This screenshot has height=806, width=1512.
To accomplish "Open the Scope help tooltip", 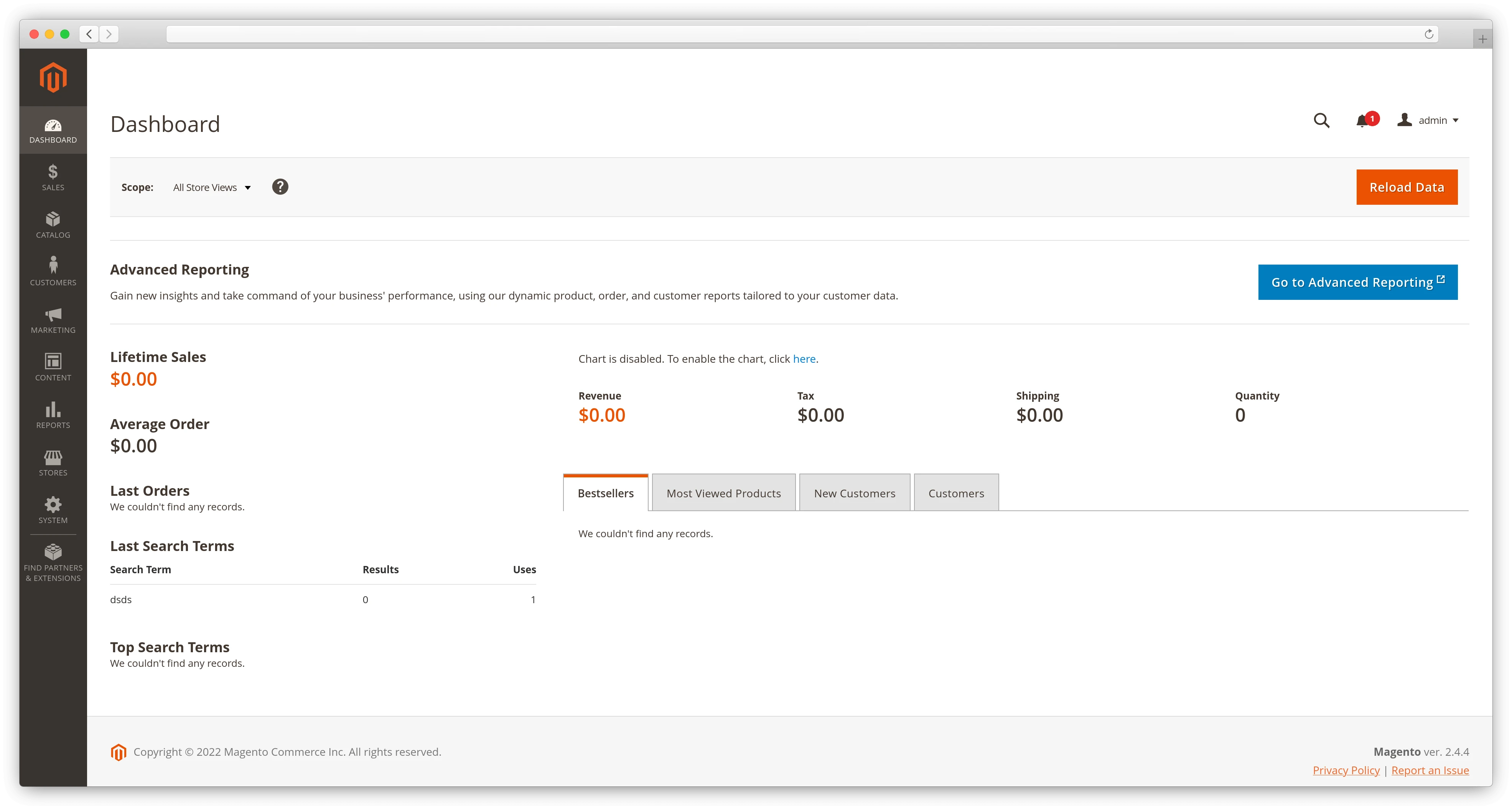I will [280, 186].
